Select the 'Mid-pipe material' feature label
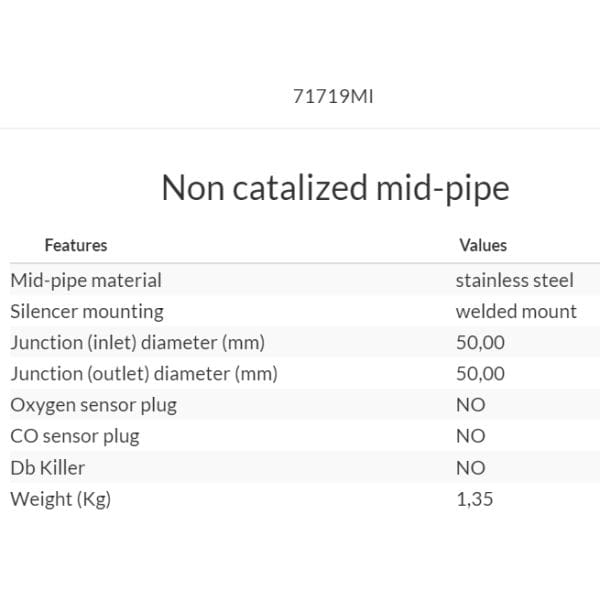The height and width of the screenshot is (600, 600). coord(86,281)
